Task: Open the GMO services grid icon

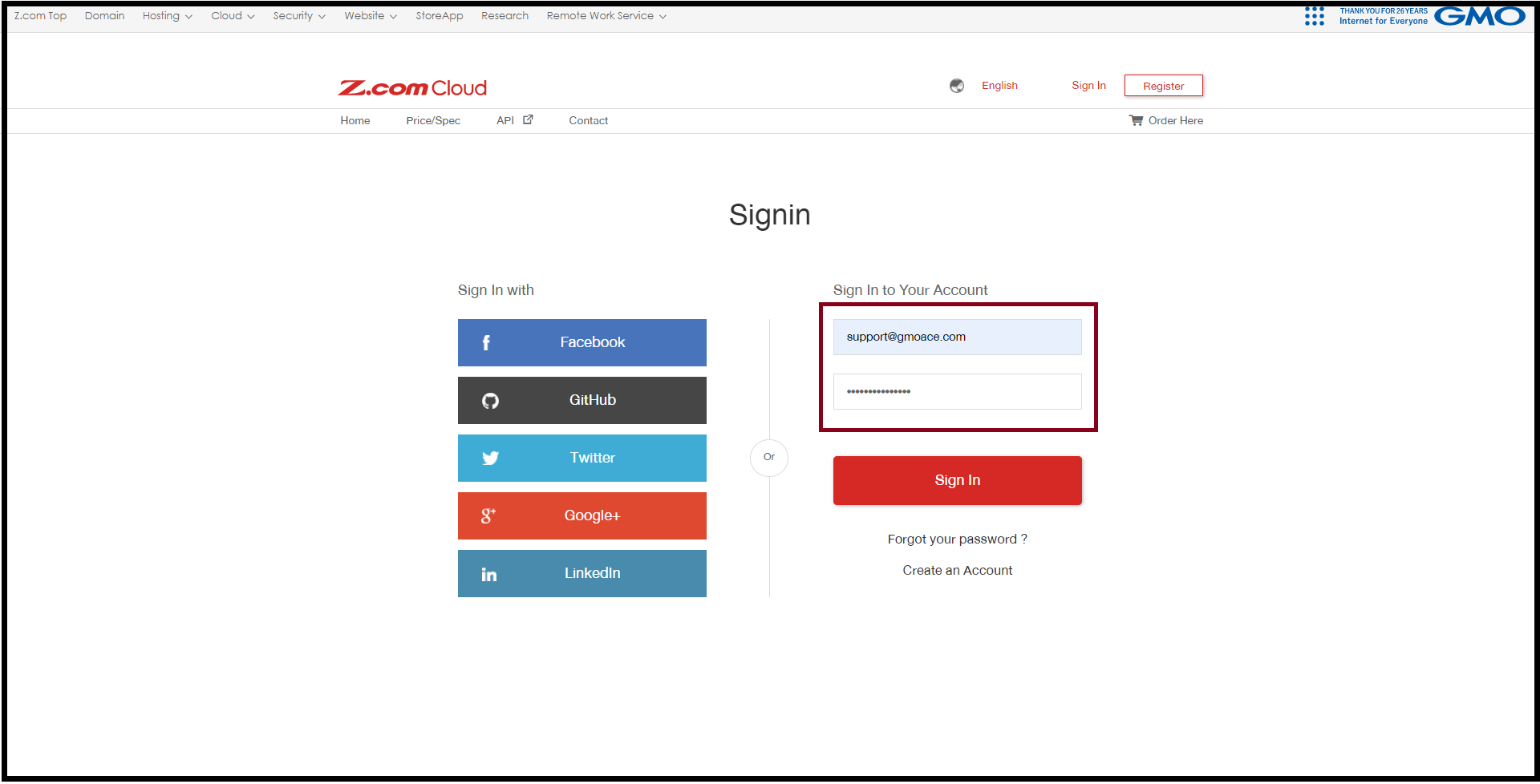Action: (1314, 16)
